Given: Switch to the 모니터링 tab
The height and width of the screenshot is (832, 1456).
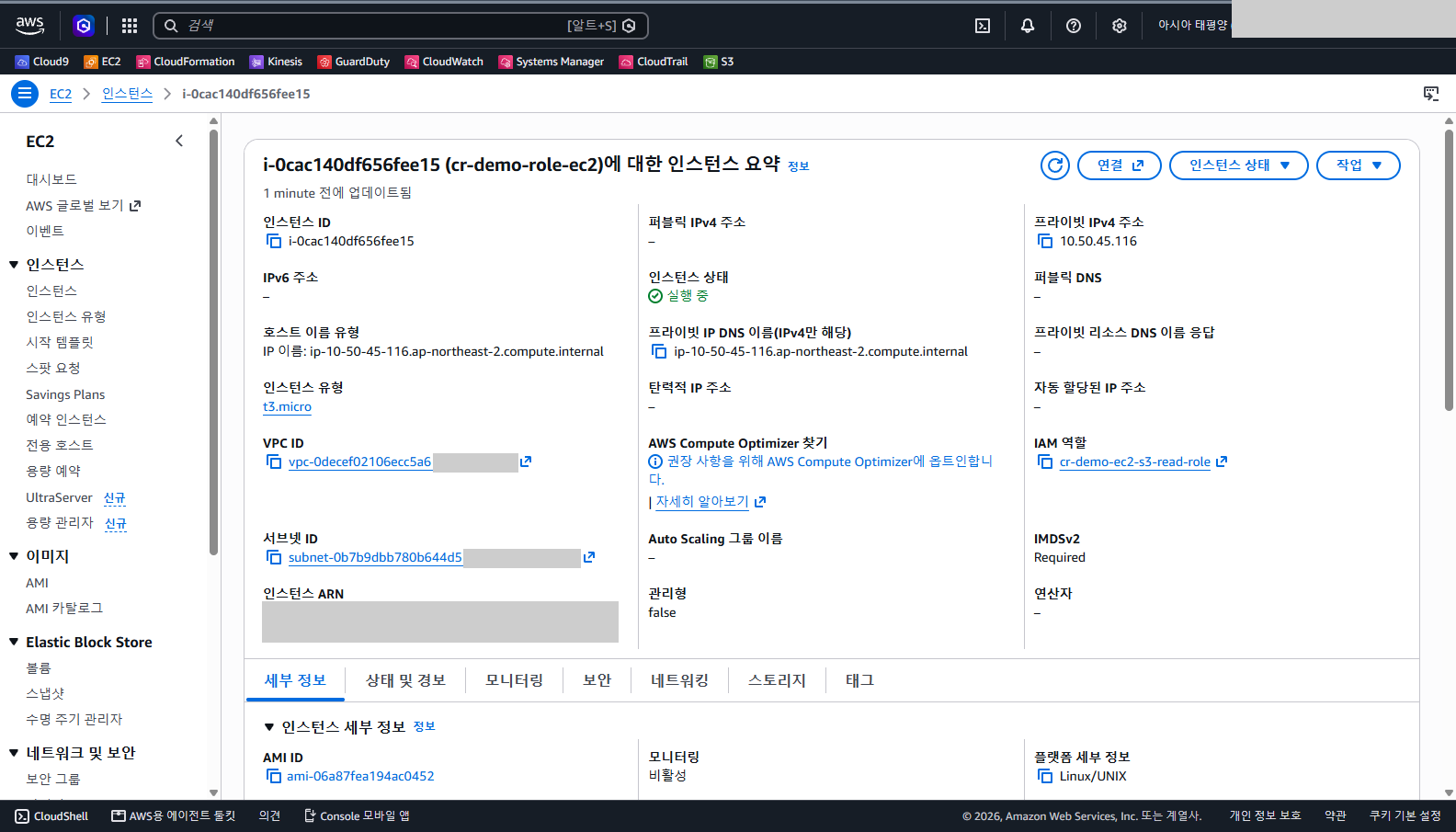Looking at the screenshot, I should point(514,680).
